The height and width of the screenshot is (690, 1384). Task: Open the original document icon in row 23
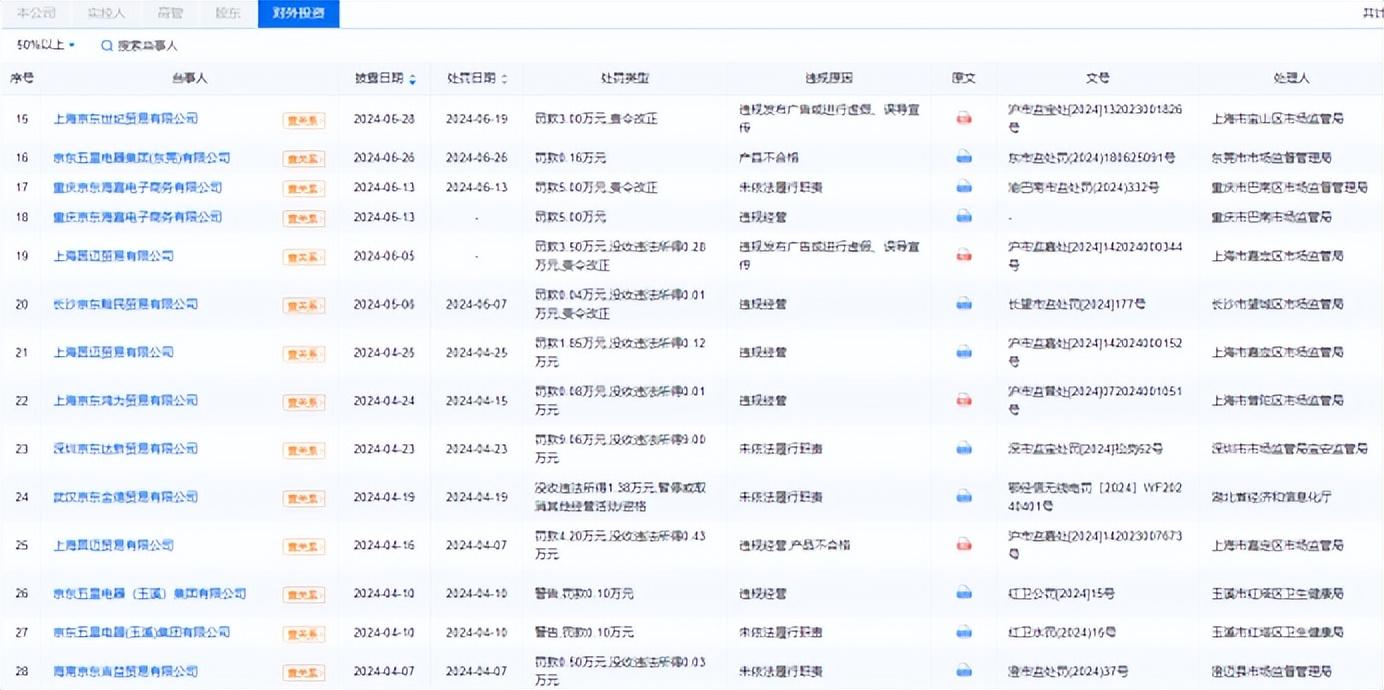[963, 448]
